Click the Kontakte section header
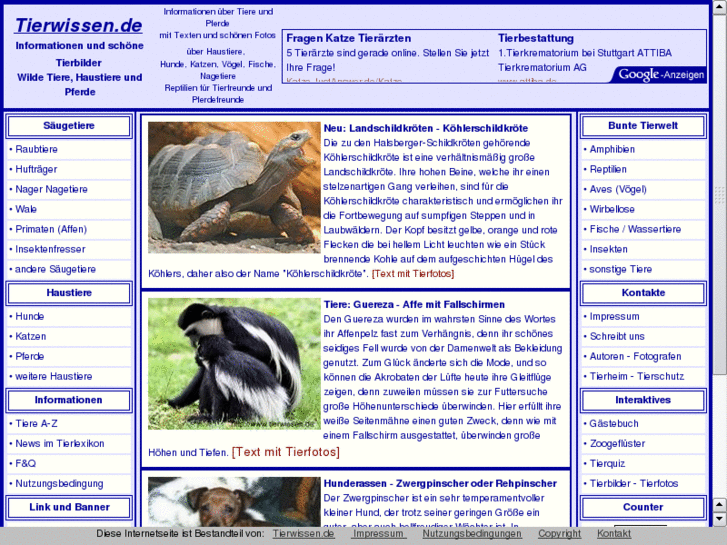 coord(643,293)
